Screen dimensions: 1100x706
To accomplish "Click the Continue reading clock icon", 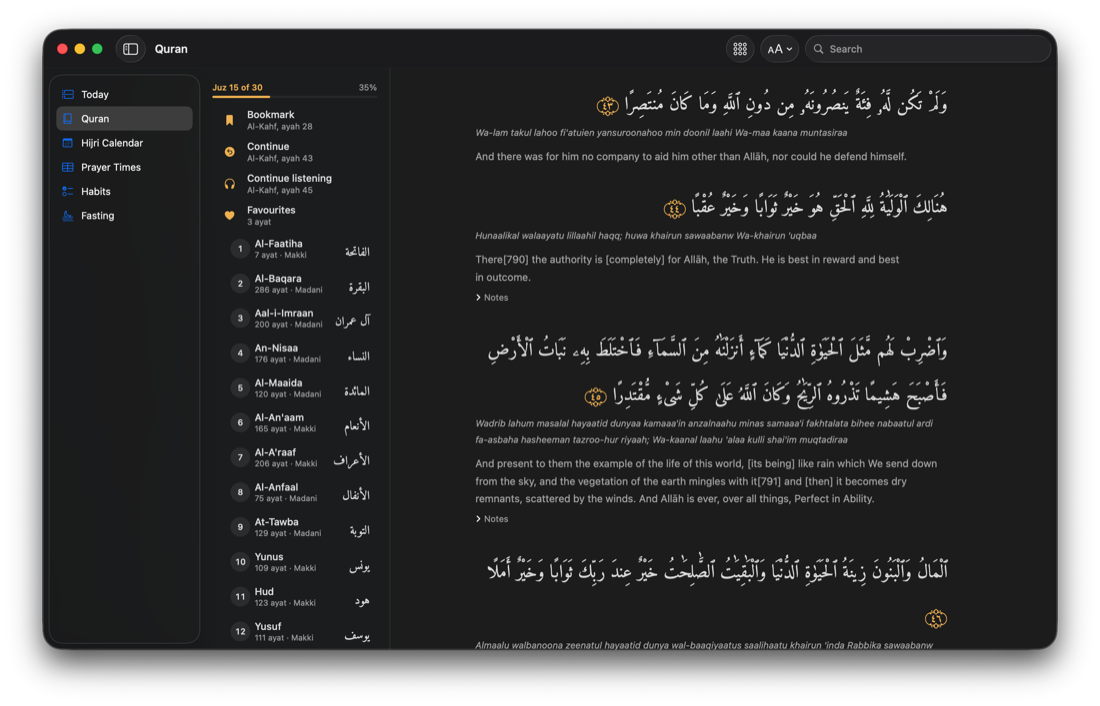I will coord(229,152).
